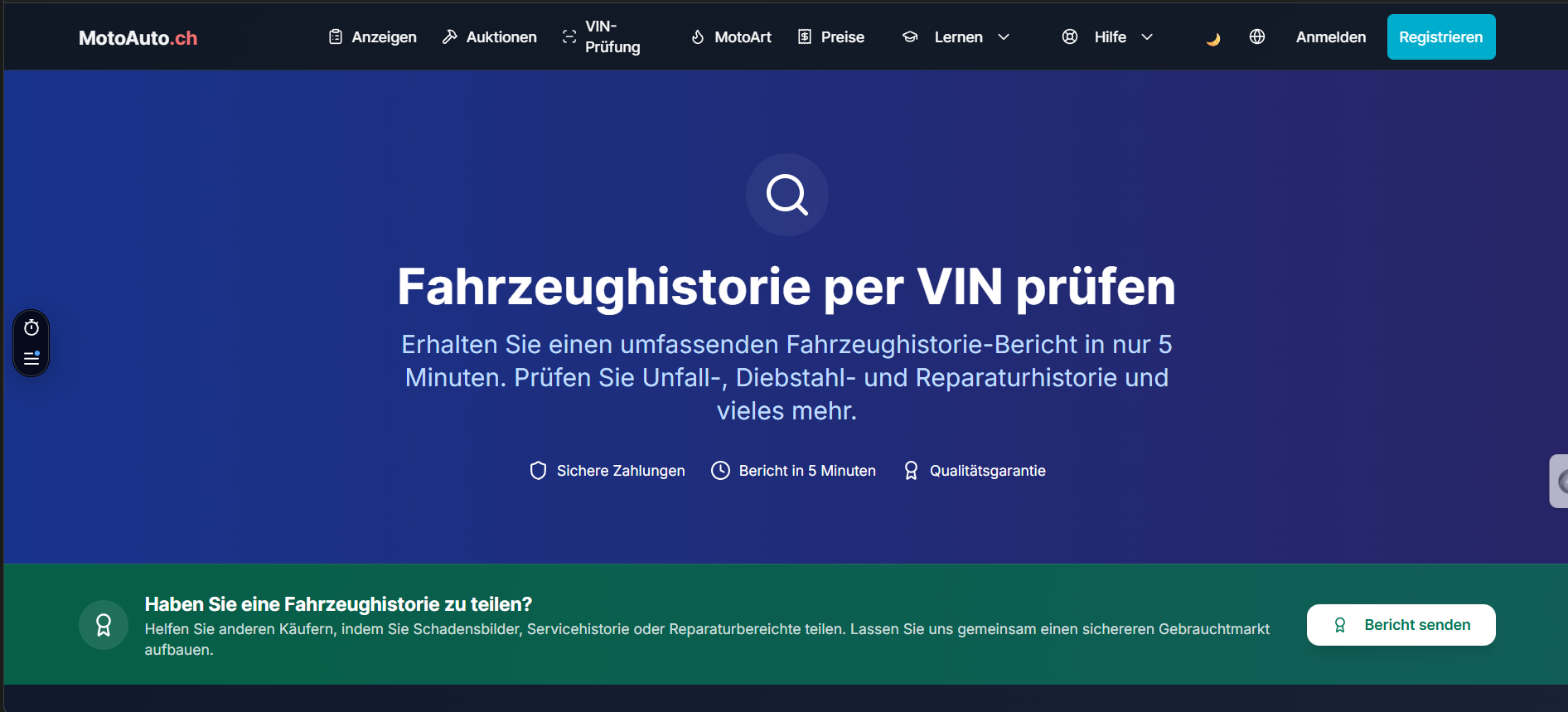Click the Bericht senden button
The height and width of the screenshot is (712, 1568).
coord(1401,625)
